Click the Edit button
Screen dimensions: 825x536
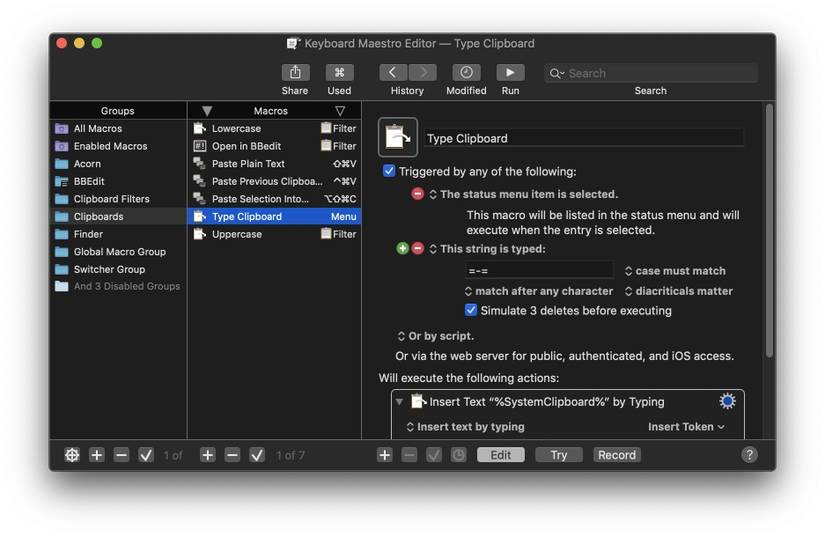500,455
